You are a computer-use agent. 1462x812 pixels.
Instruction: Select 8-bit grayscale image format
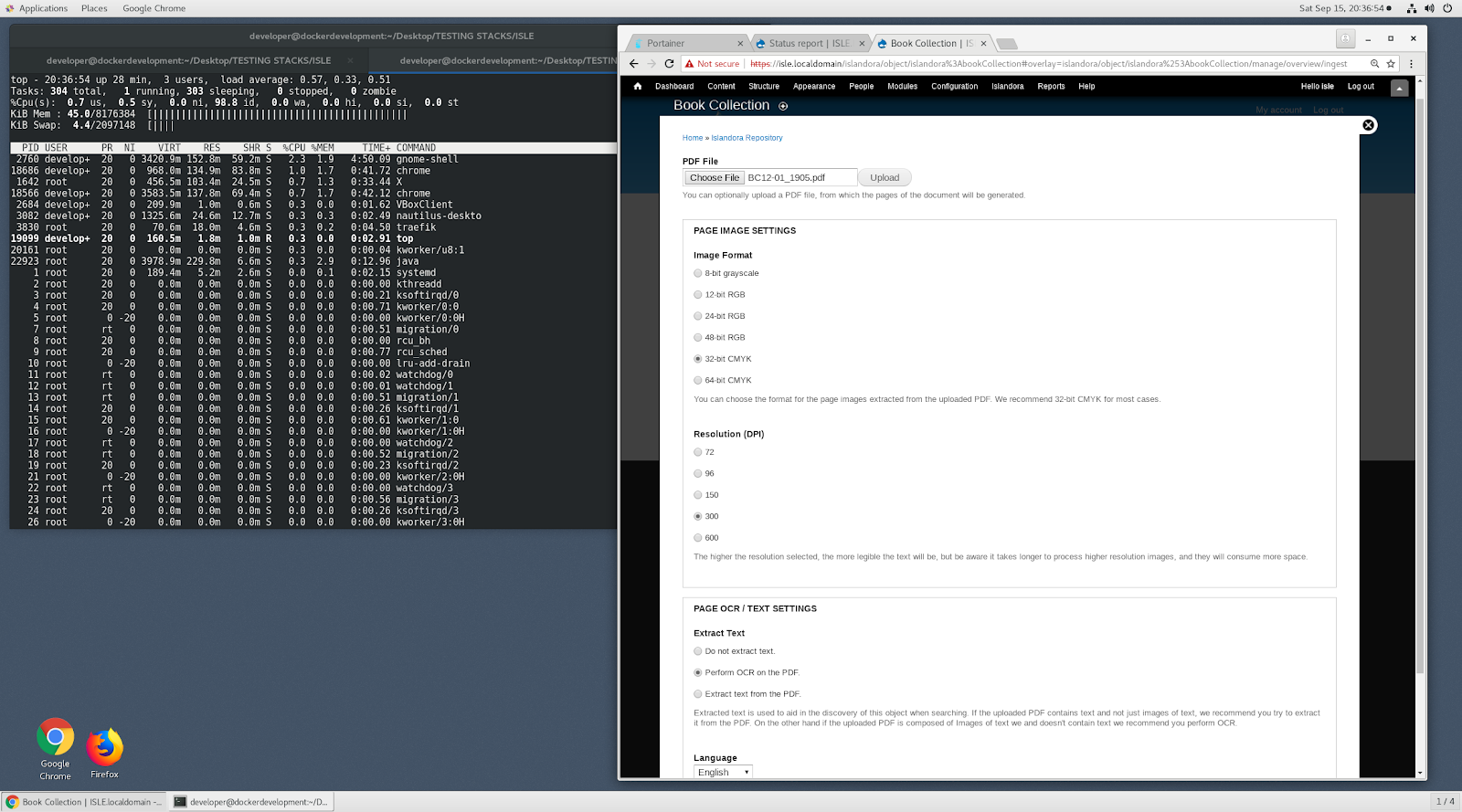[x=698, y=273]
